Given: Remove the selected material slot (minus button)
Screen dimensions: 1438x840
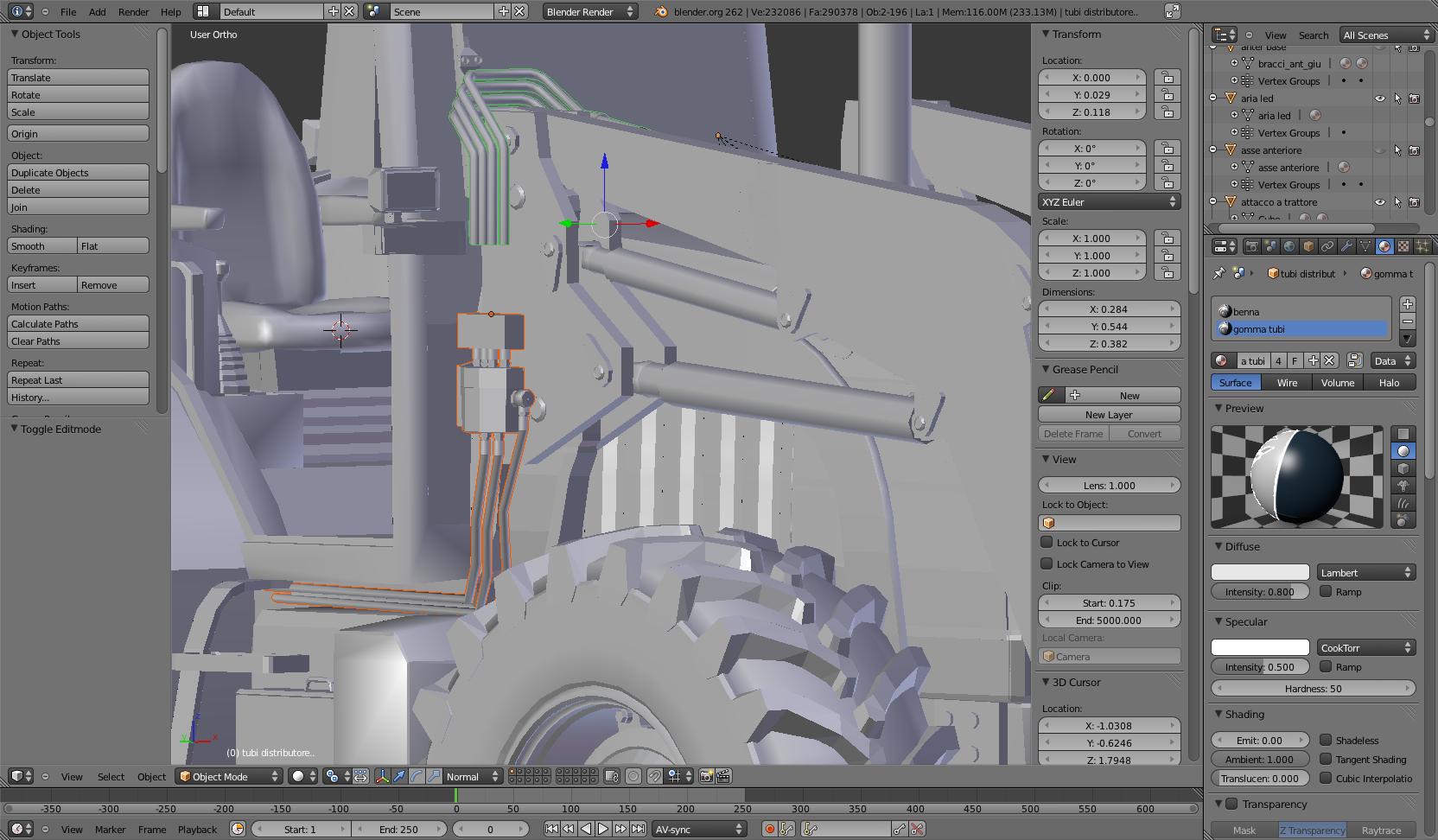Looking at the screenshot, I should pos(1408,321).
